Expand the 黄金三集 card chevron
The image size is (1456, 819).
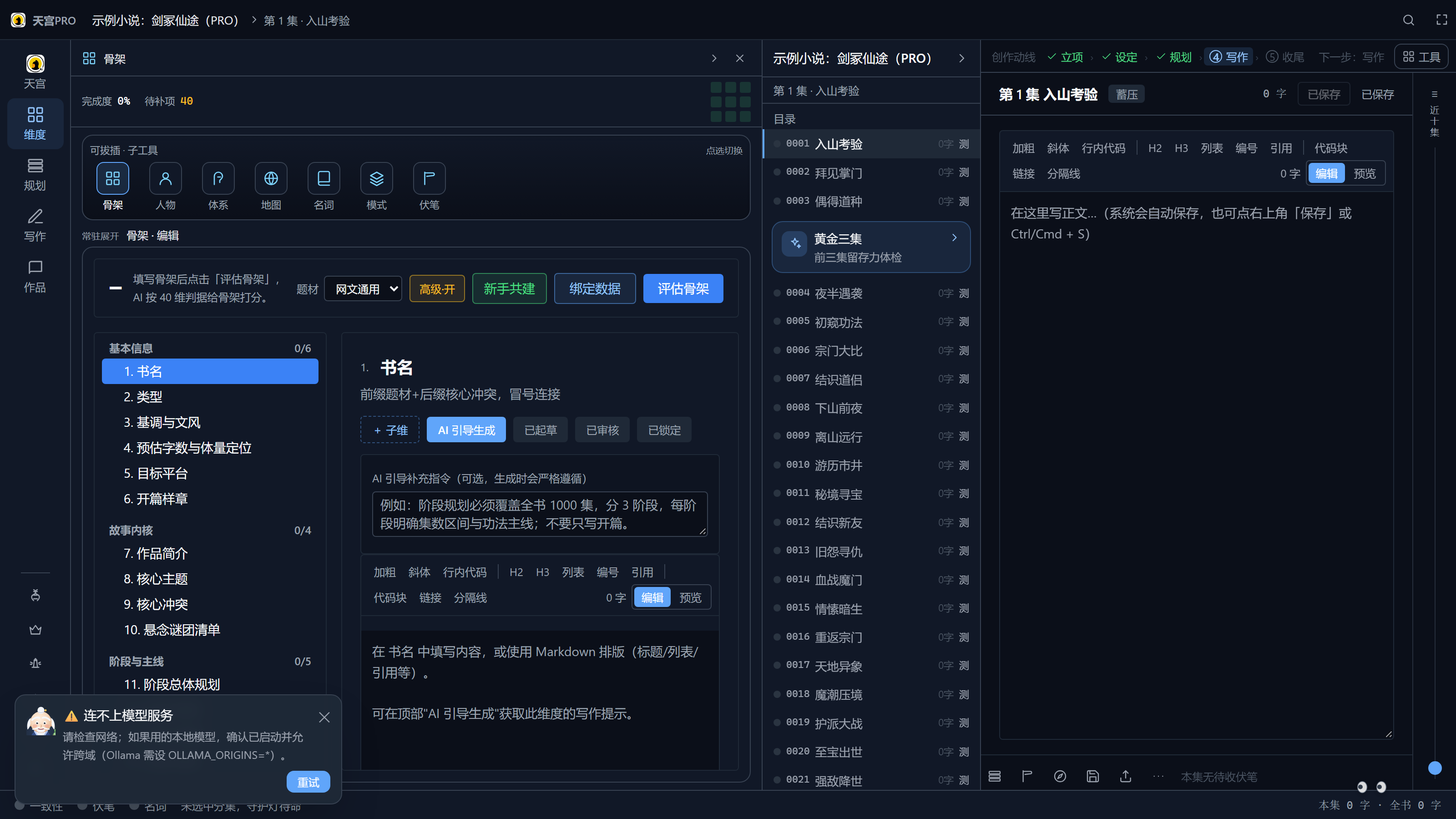click(954, 238)
